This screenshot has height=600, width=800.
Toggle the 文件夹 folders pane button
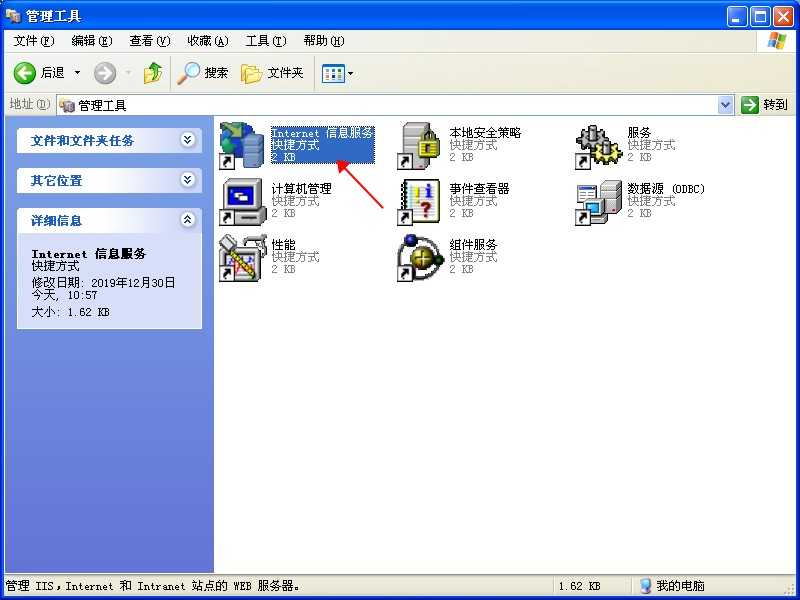click(272, 73)
